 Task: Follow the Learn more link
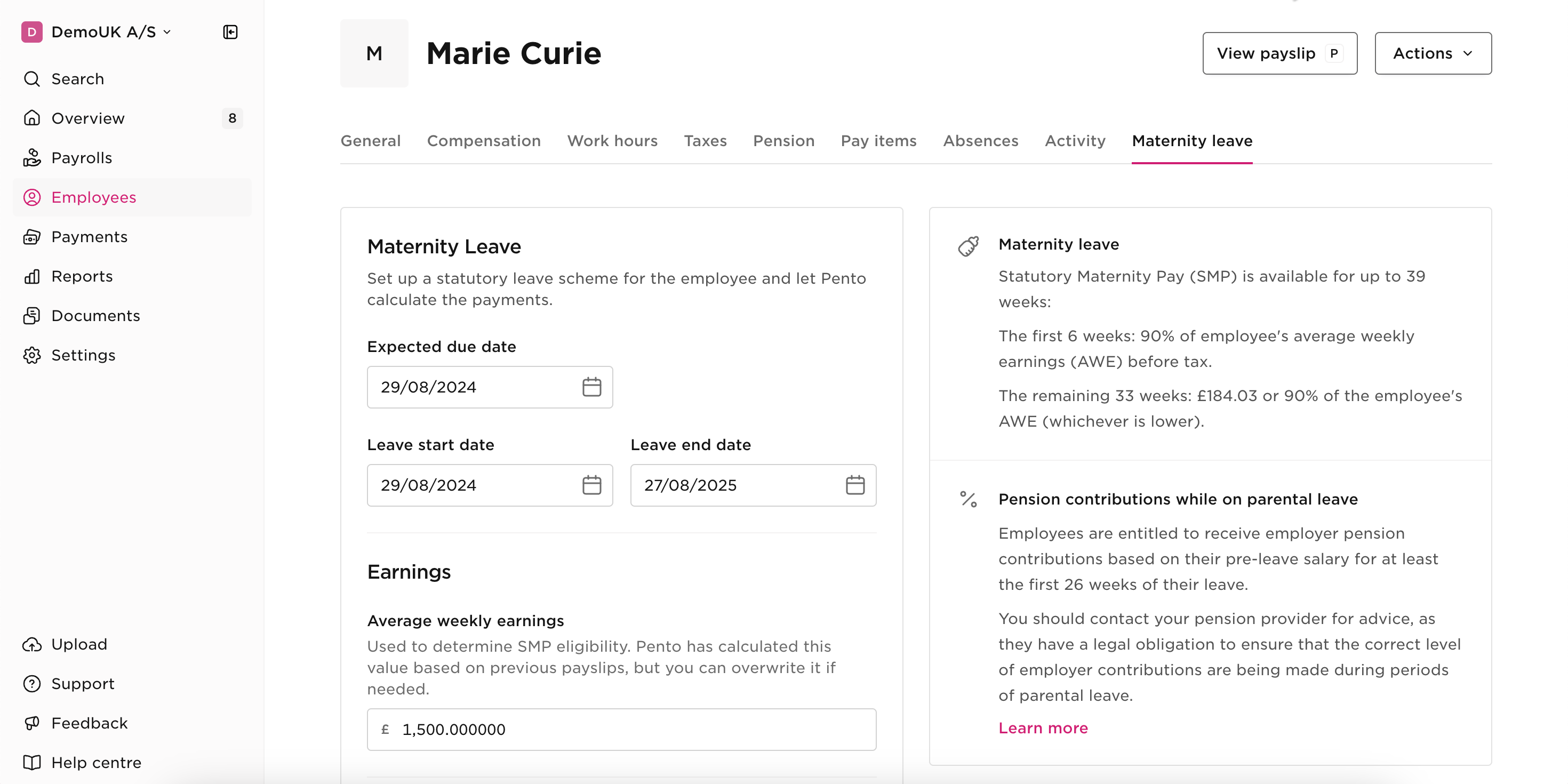1043,728
